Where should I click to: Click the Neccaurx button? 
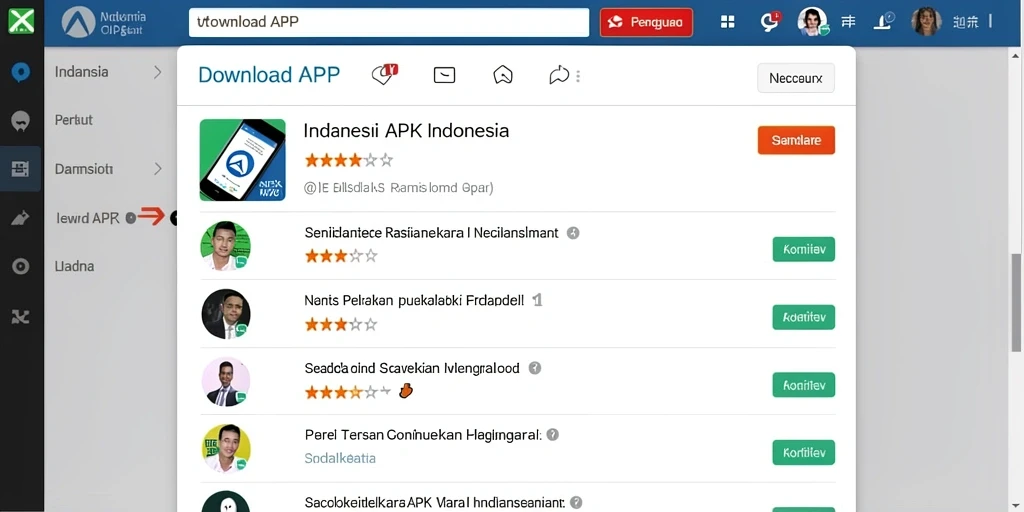795,78
